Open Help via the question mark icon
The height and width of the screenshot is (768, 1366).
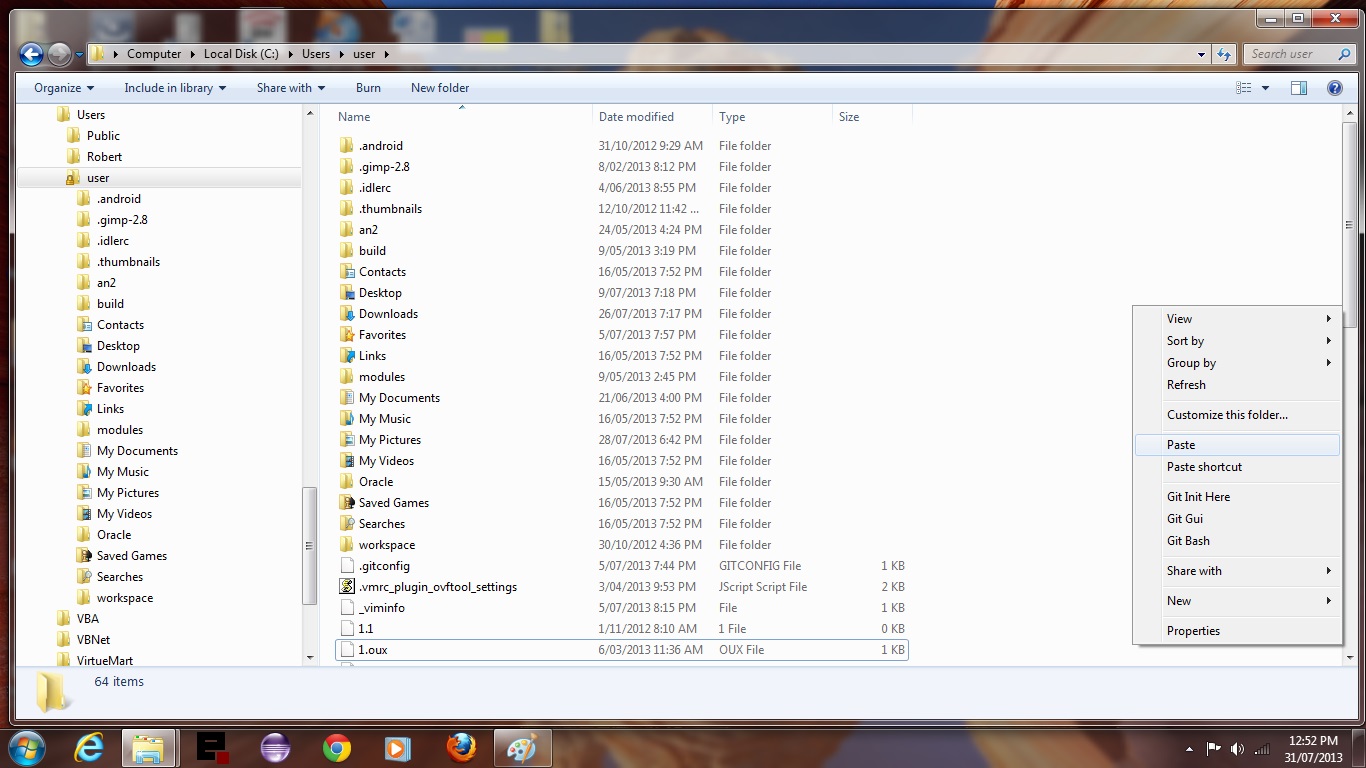pos(1334,88)
